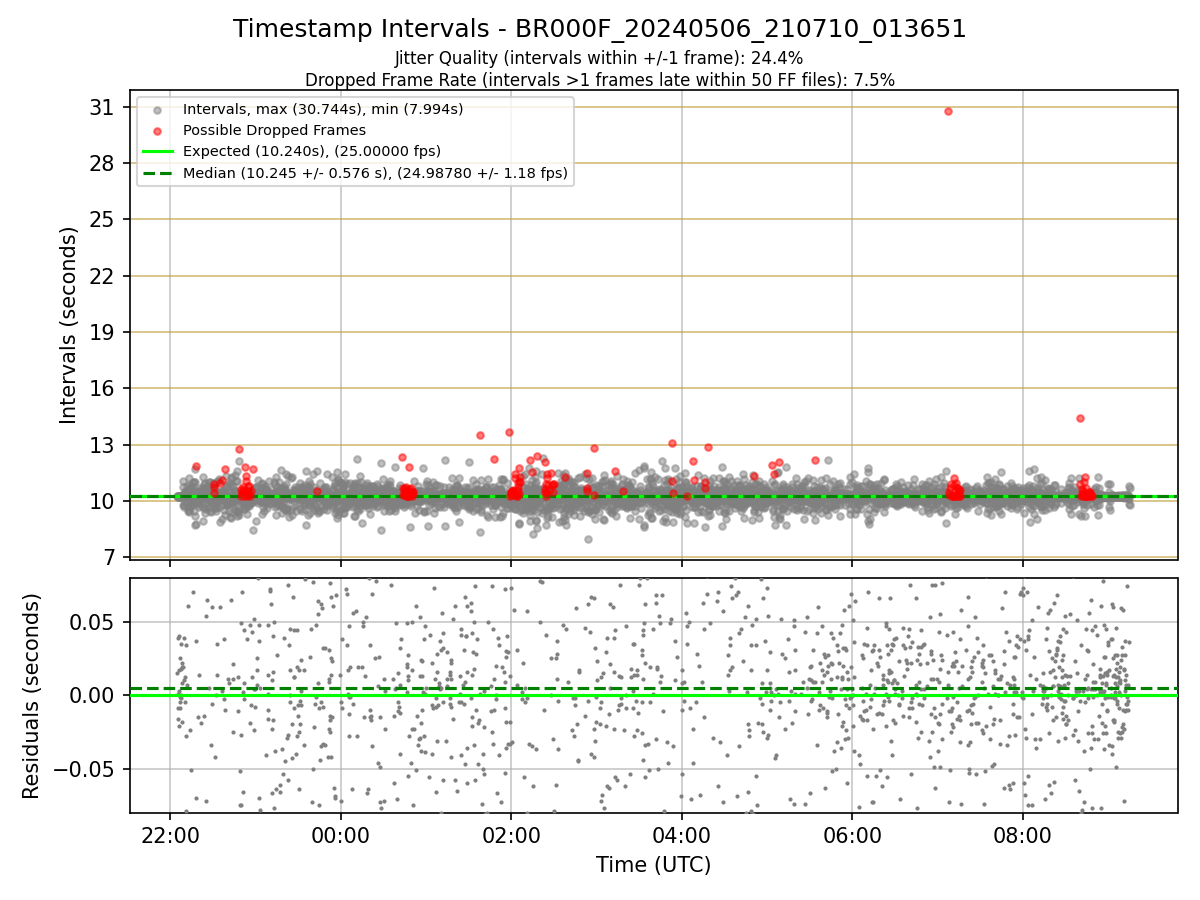This screenshot has height=900, width=1200.
Task: Click the "0.05" residuals tick label
Action: [94, 621]
